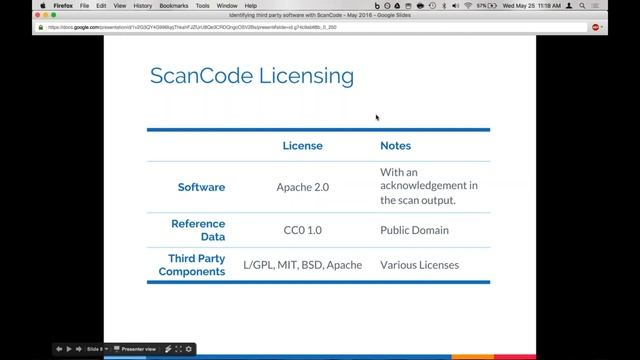
Task: Open the Bookmarks menu
Action: (174, 6)
